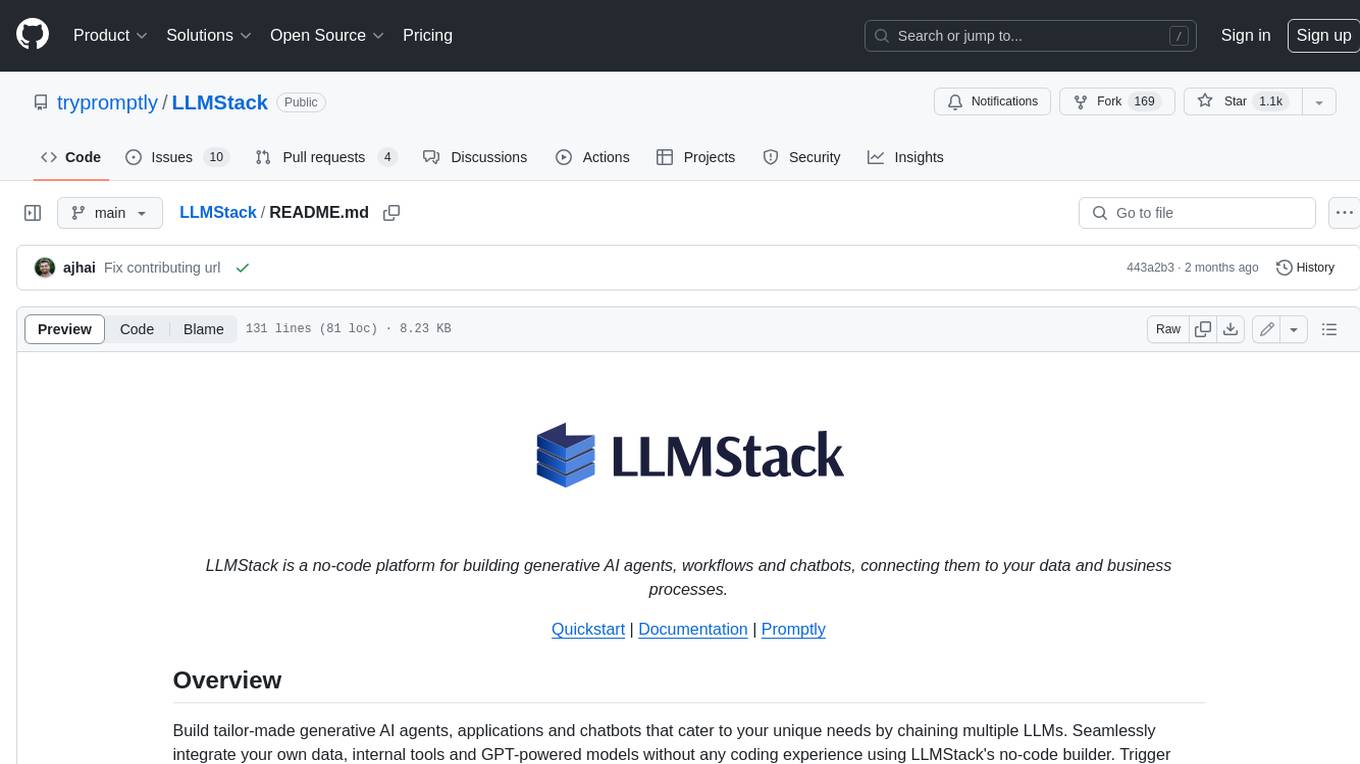Open the ajhai author link
The width and height of the screenshot is (1360, 764).
point(79,268)
